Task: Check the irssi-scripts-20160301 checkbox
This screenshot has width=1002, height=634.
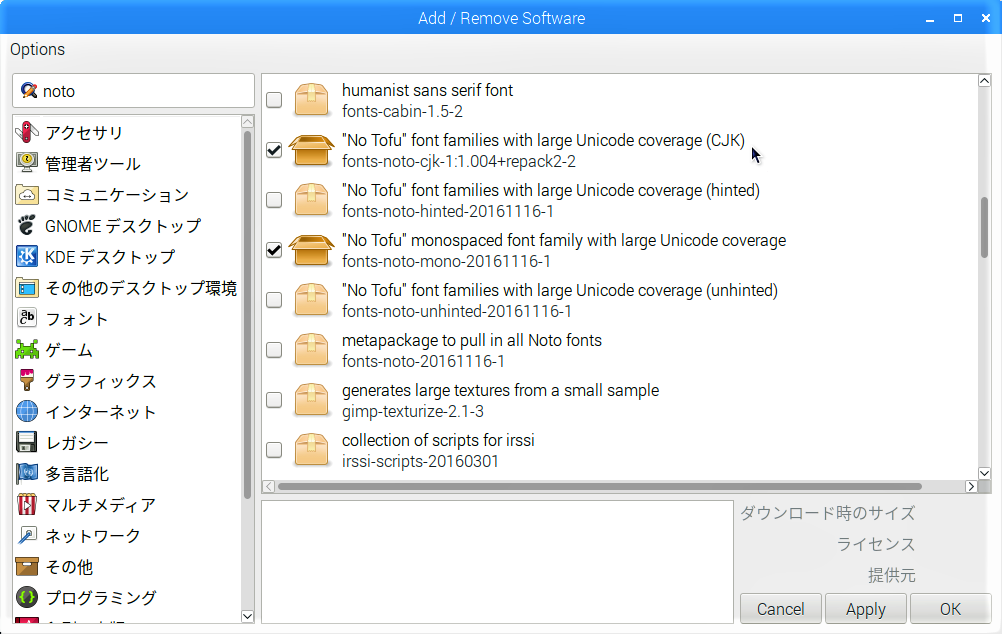Action: click(274, 449)
